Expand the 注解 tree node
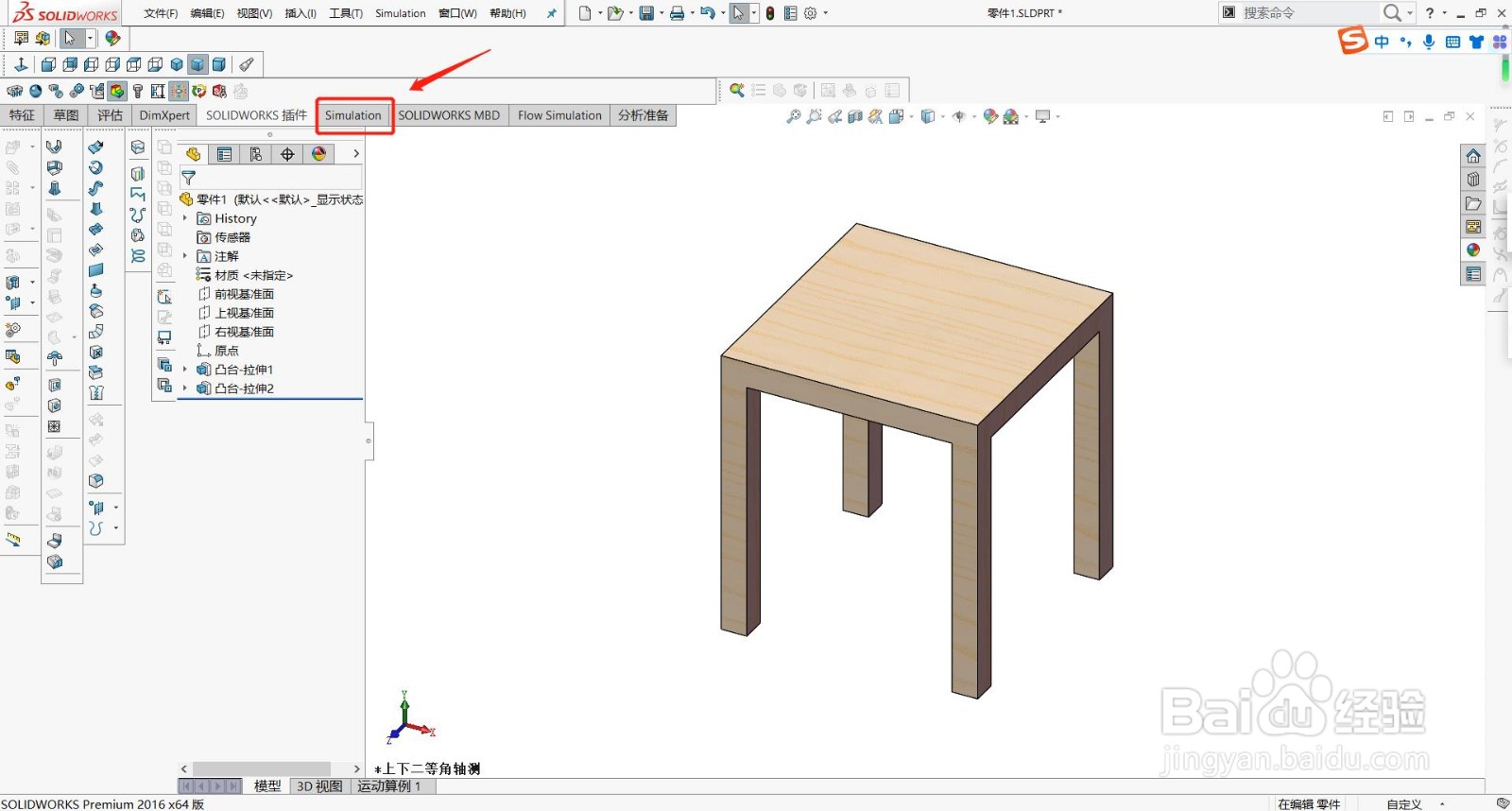This screenshot has height=811, width=1512. tap(185, 256)
